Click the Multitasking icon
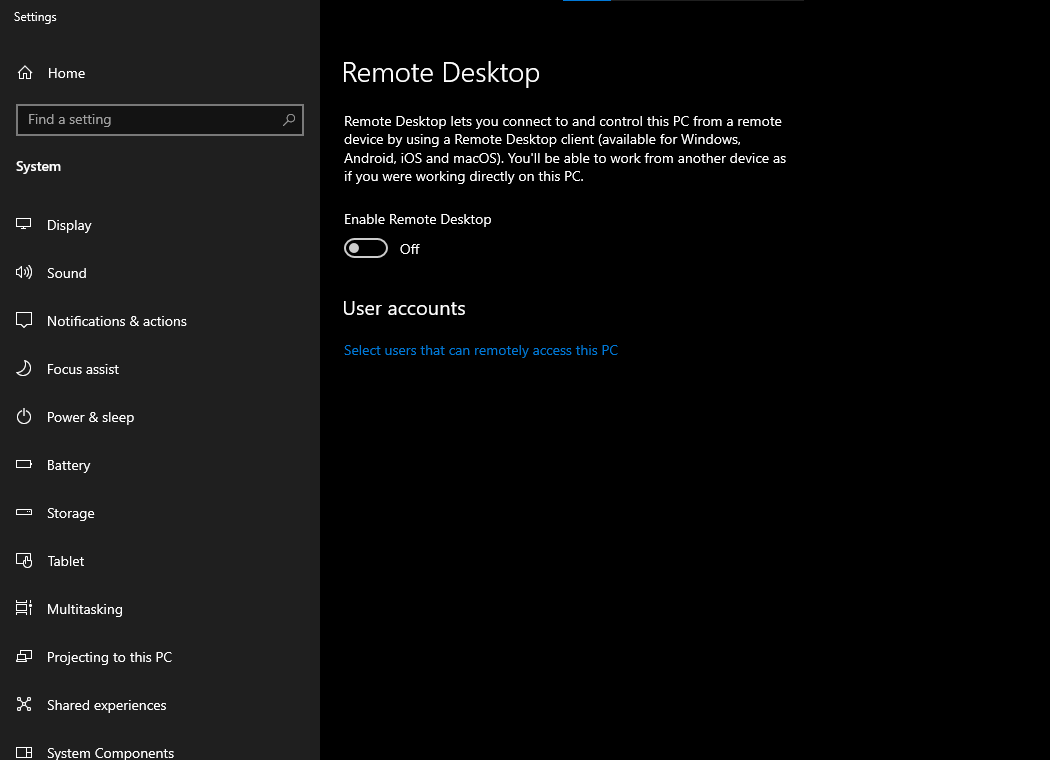Screen dimensions: 1050x760 [x=23, y=608]
